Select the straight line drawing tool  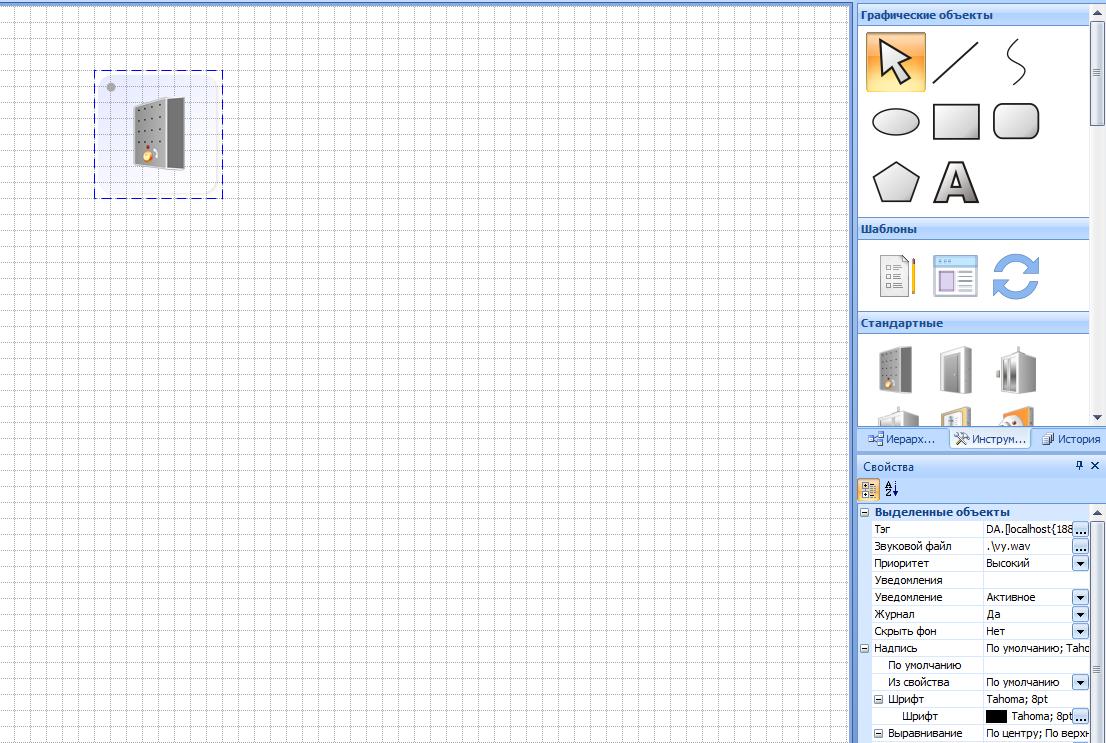pos(955,62)
